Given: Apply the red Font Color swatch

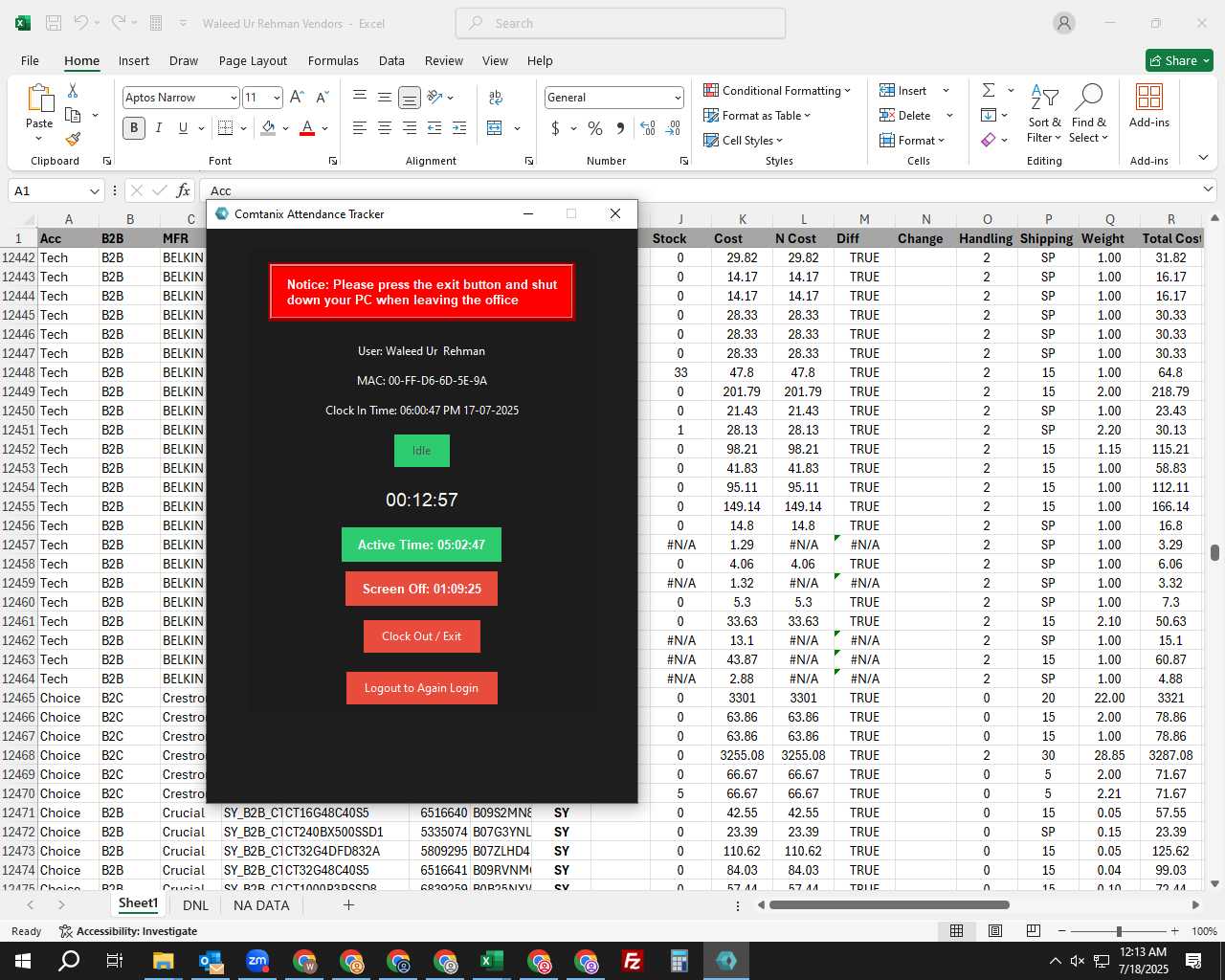Looking at the screenshot, I should pos(307,128).
